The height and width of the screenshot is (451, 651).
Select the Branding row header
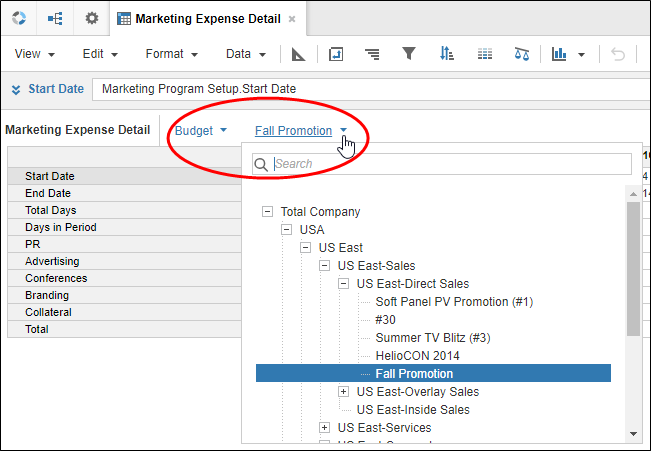125,295
